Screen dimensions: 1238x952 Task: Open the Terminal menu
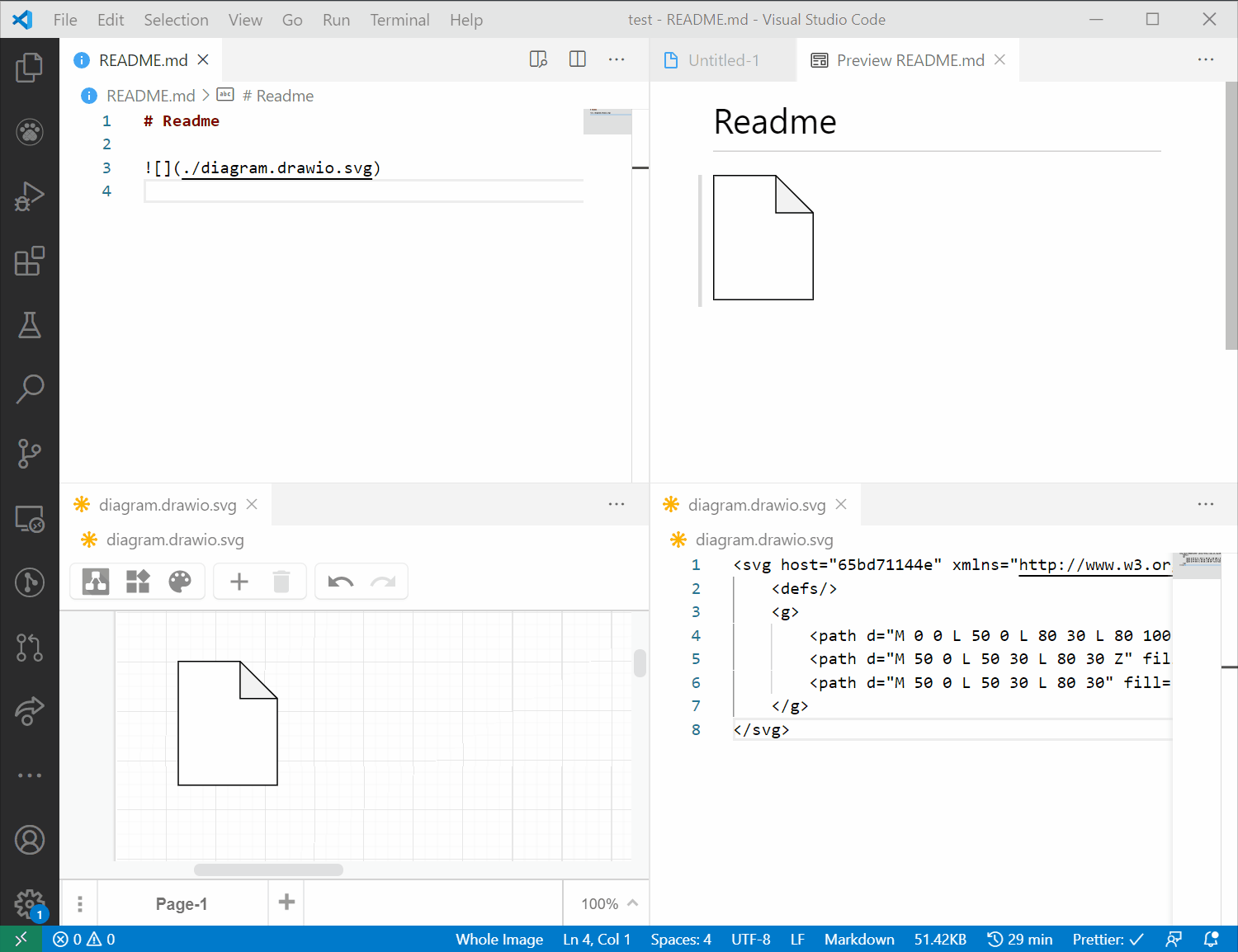399,20
